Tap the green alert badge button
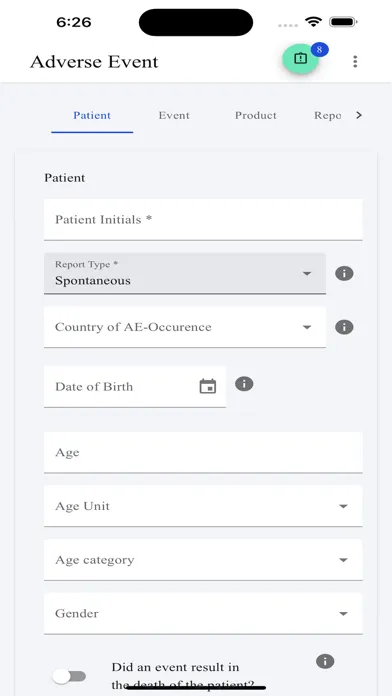 [301, 59]
